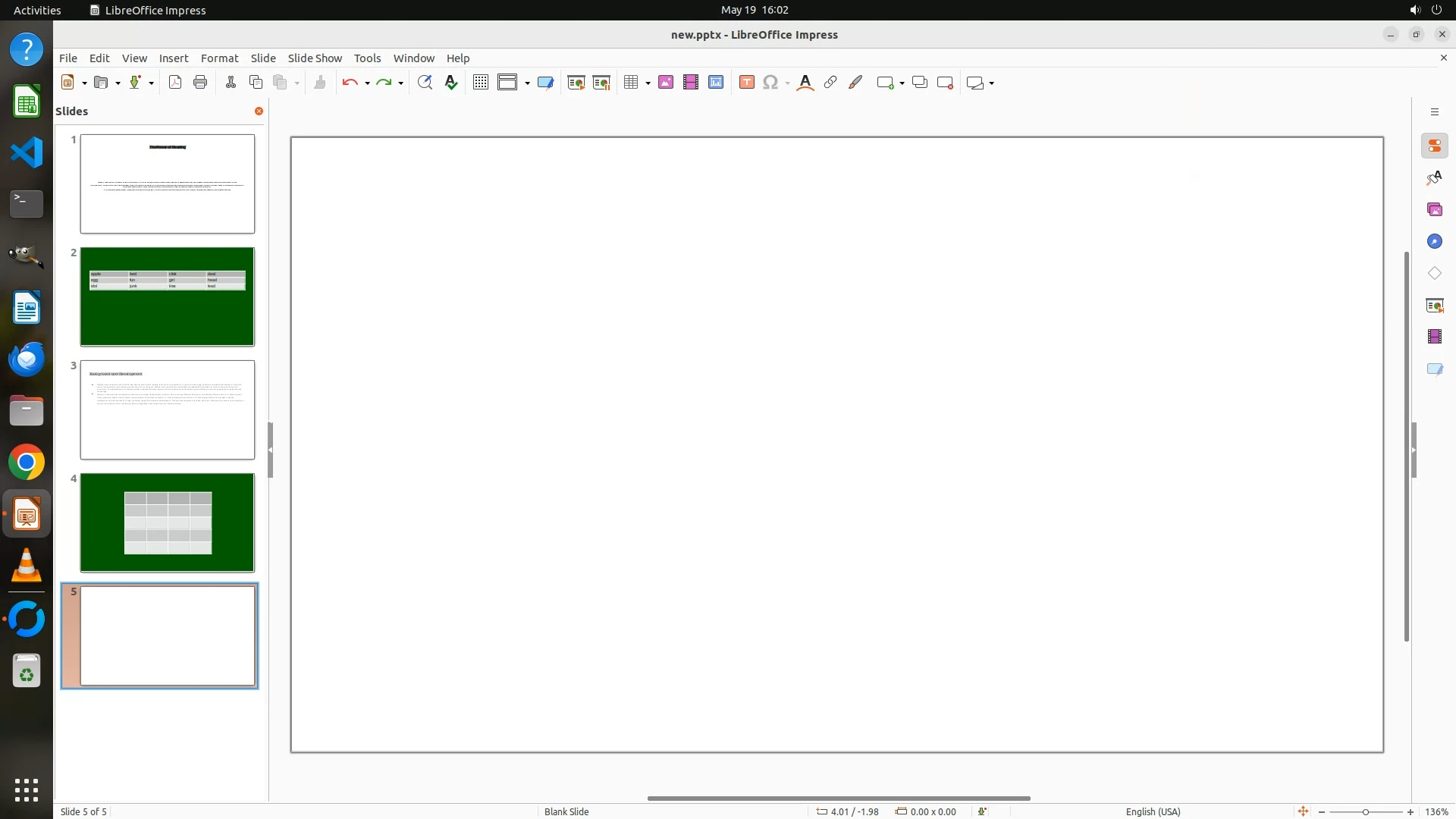Open the Format menu
The width and height of the screenshot is (1456, 819).
[219, 58]
